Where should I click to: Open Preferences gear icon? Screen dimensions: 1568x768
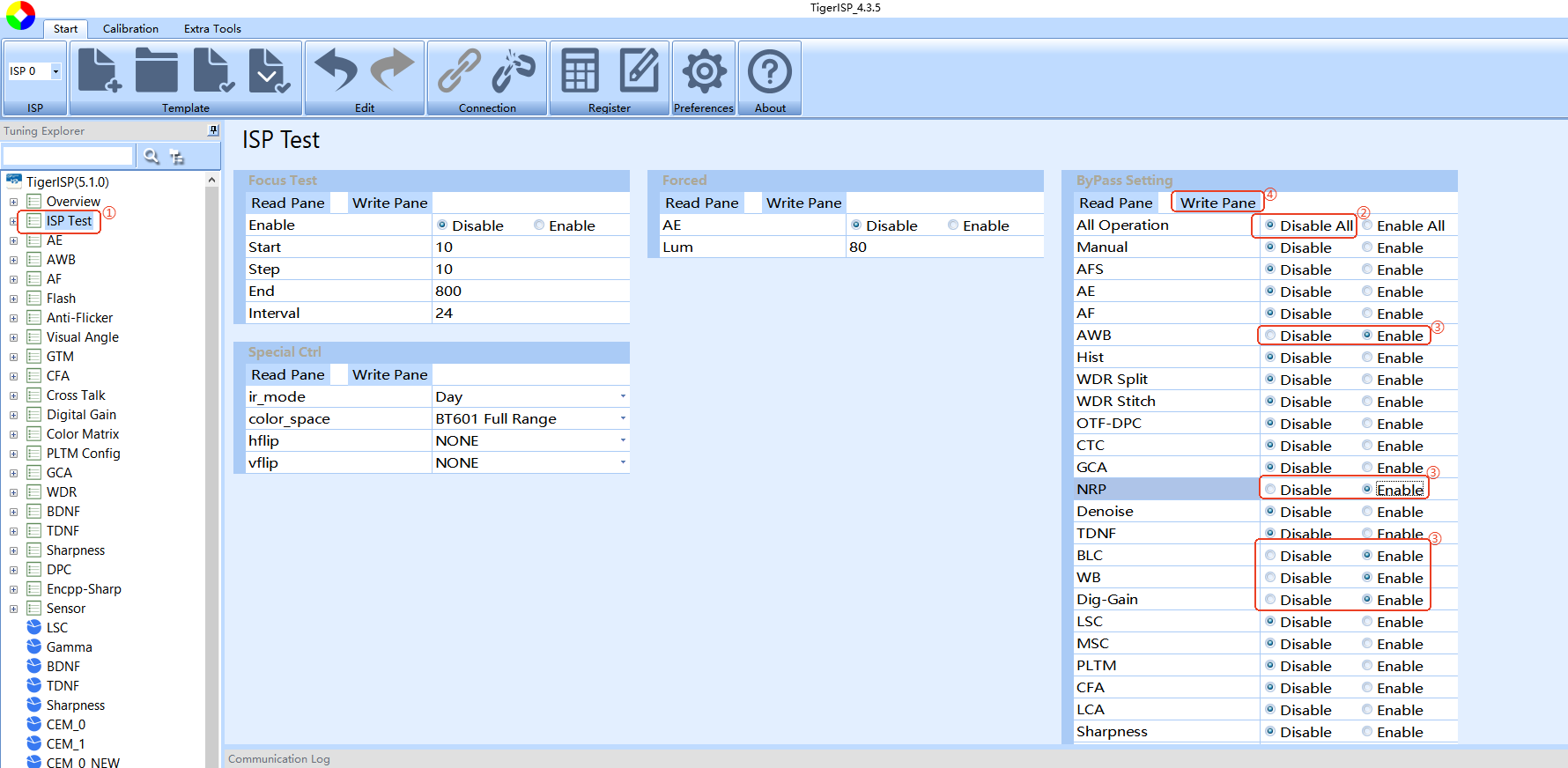pyautogui.click(x=704, y=70)
